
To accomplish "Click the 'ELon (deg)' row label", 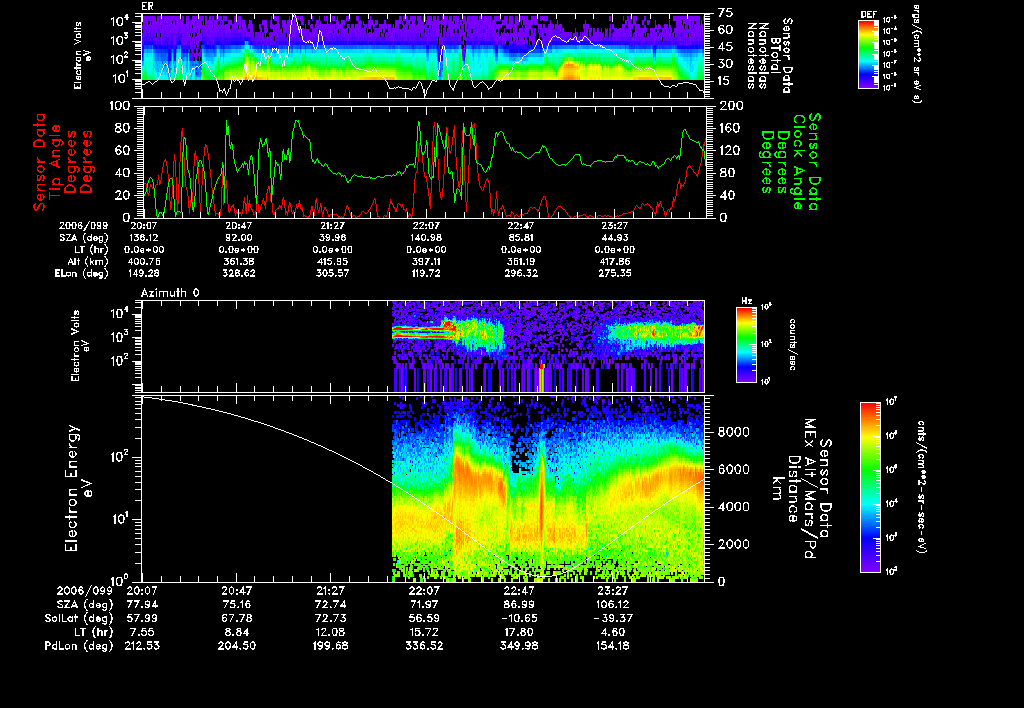I will click(82, 273).
